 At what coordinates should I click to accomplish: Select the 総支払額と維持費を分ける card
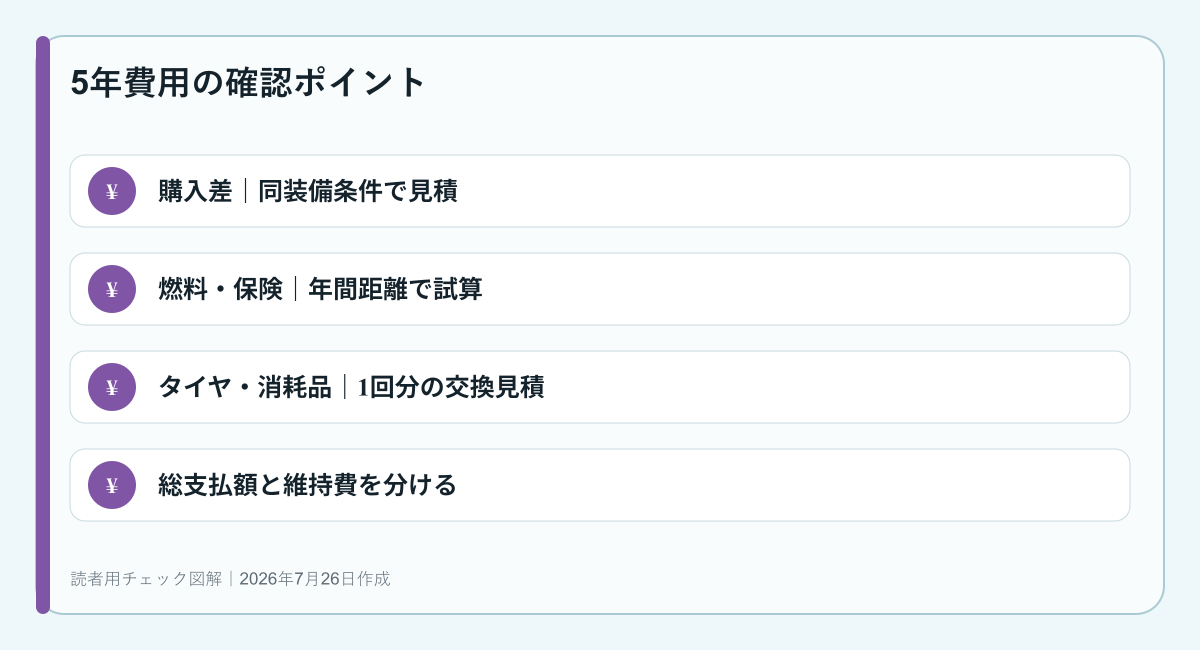click(600, 485)
